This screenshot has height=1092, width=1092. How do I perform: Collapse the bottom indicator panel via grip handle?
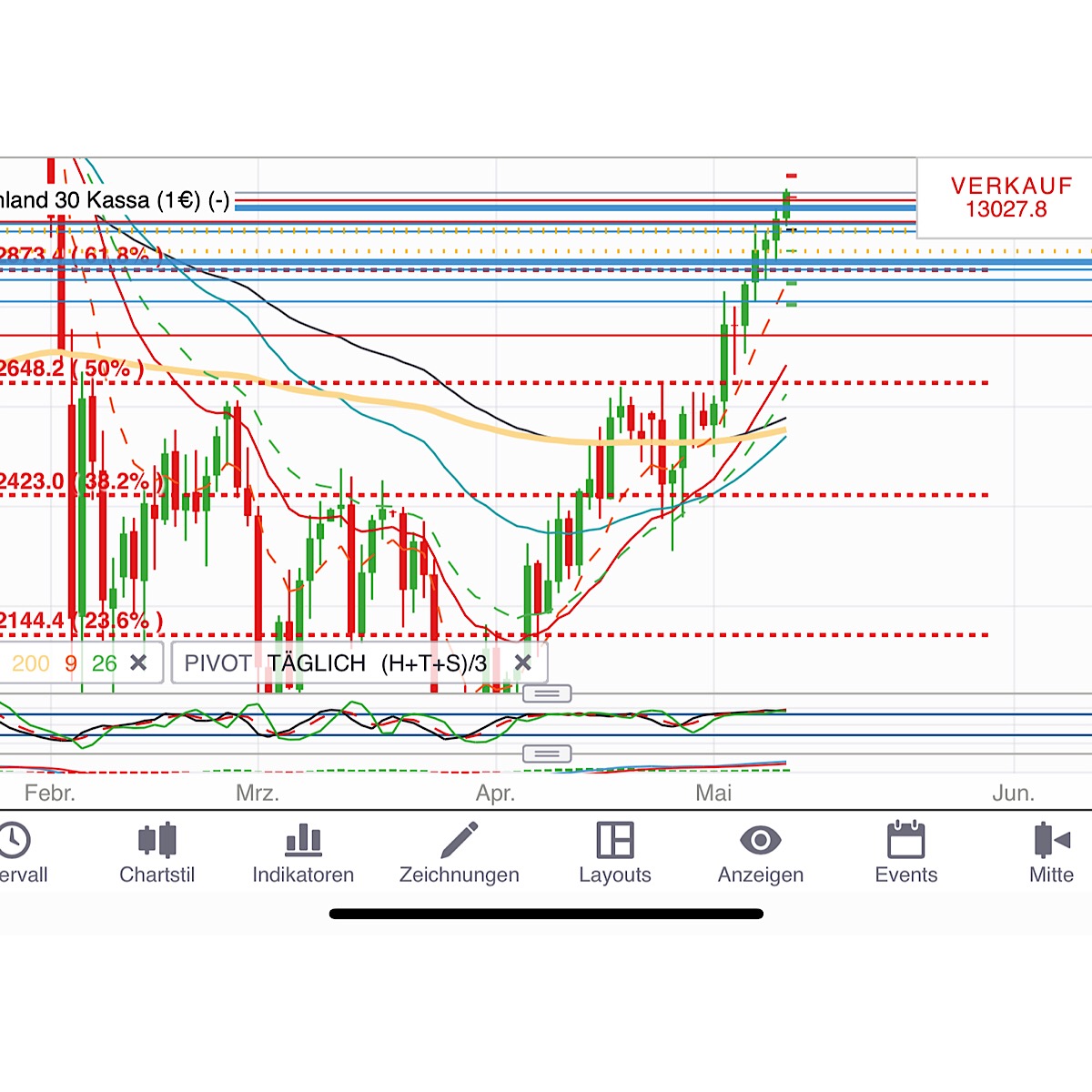pyautogui.click(x=547, y=753)
